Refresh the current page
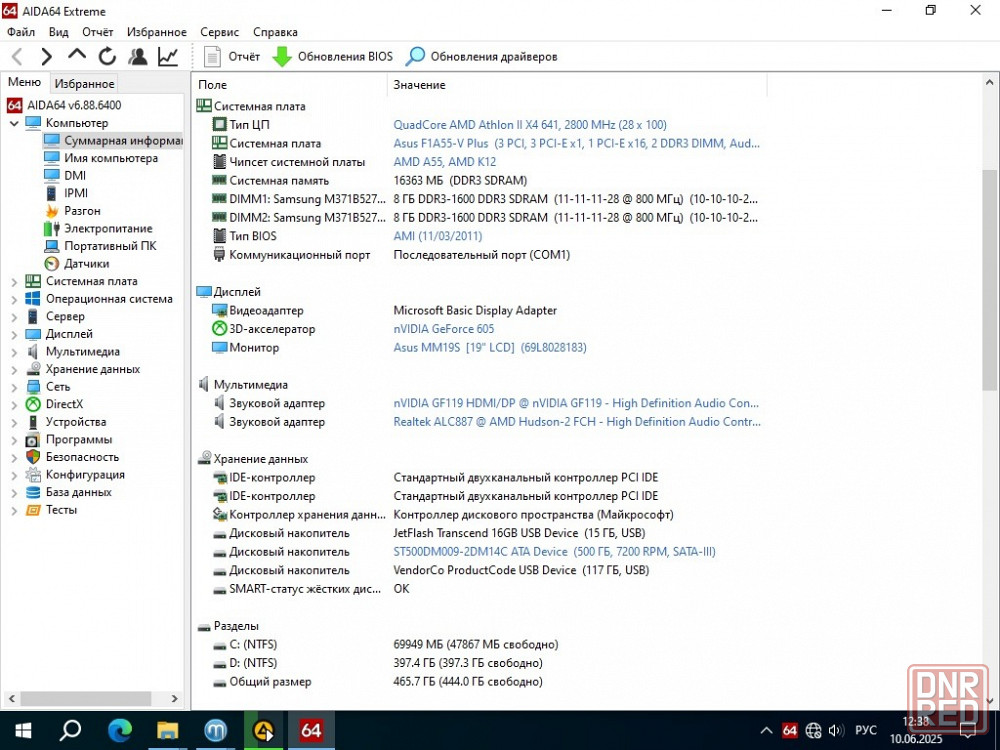Image resolution: width=1000 pixels, height=750 pixels. tap(107, 57)
